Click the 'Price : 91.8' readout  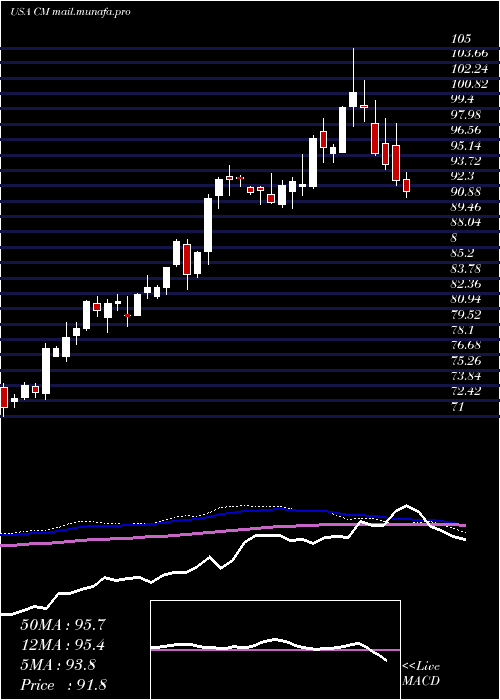coord(63,685)
